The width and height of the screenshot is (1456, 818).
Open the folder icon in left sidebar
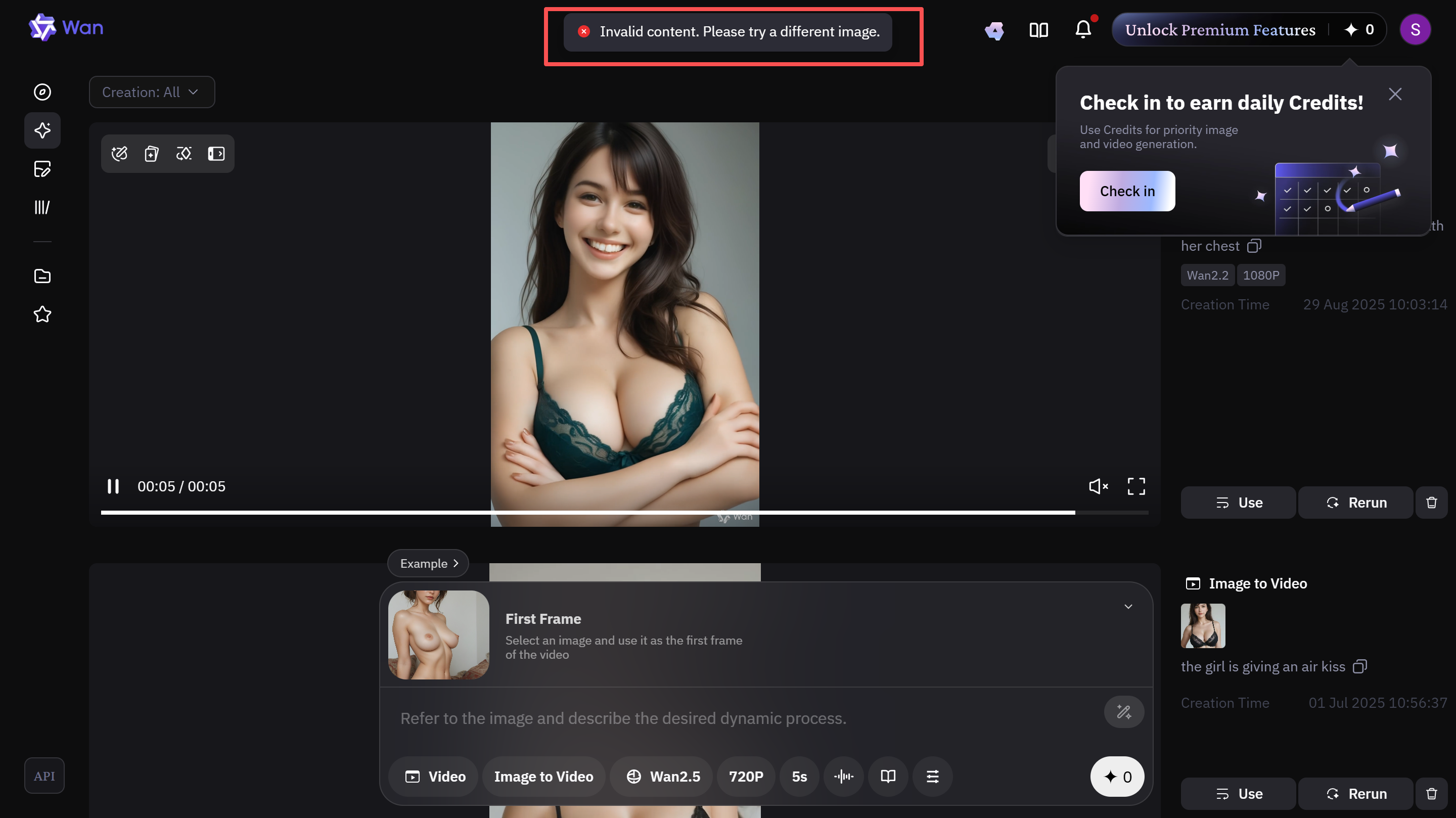pos(42,276)
